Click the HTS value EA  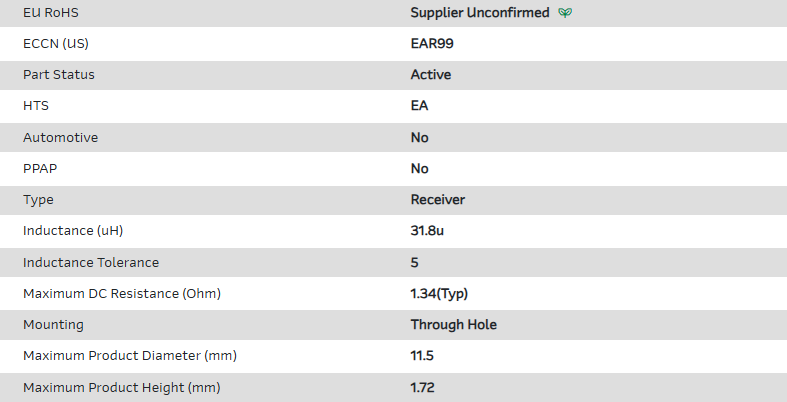pos(420,106)
